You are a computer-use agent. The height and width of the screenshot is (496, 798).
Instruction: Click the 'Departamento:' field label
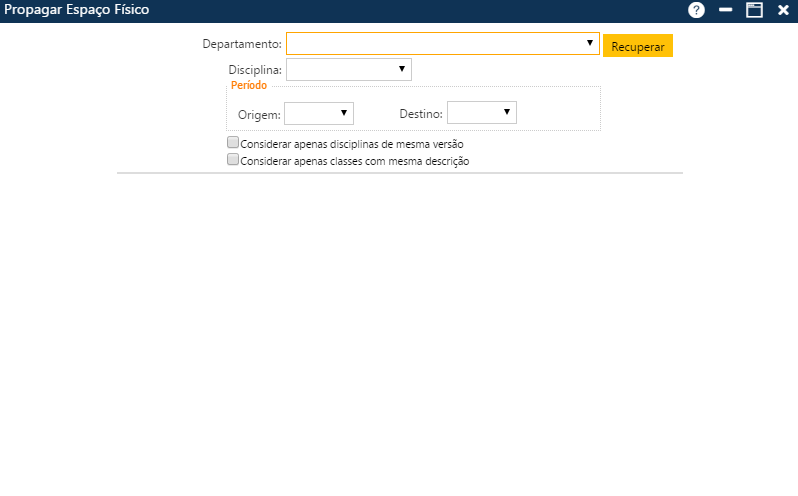241,45
